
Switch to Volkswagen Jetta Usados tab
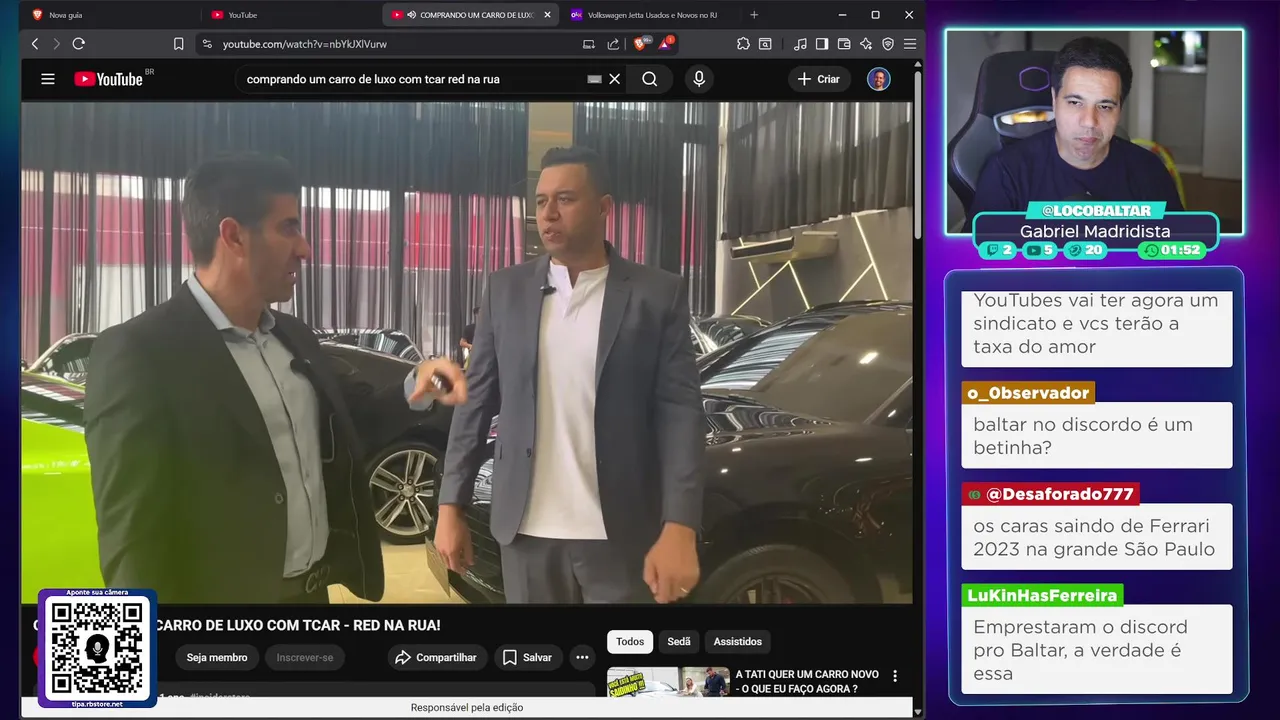[x=651, y=15]
